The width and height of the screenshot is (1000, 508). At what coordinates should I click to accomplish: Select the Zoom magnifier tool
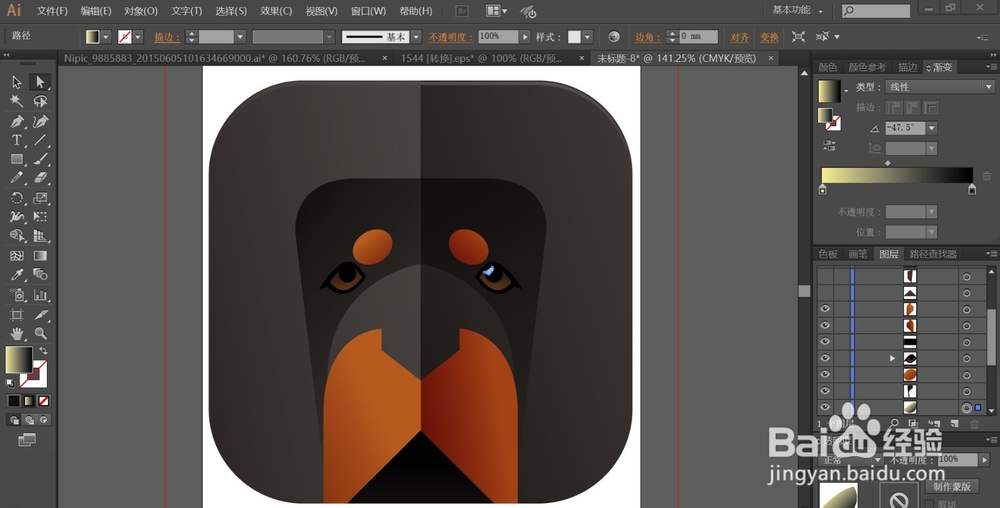(x=40, y=333)
